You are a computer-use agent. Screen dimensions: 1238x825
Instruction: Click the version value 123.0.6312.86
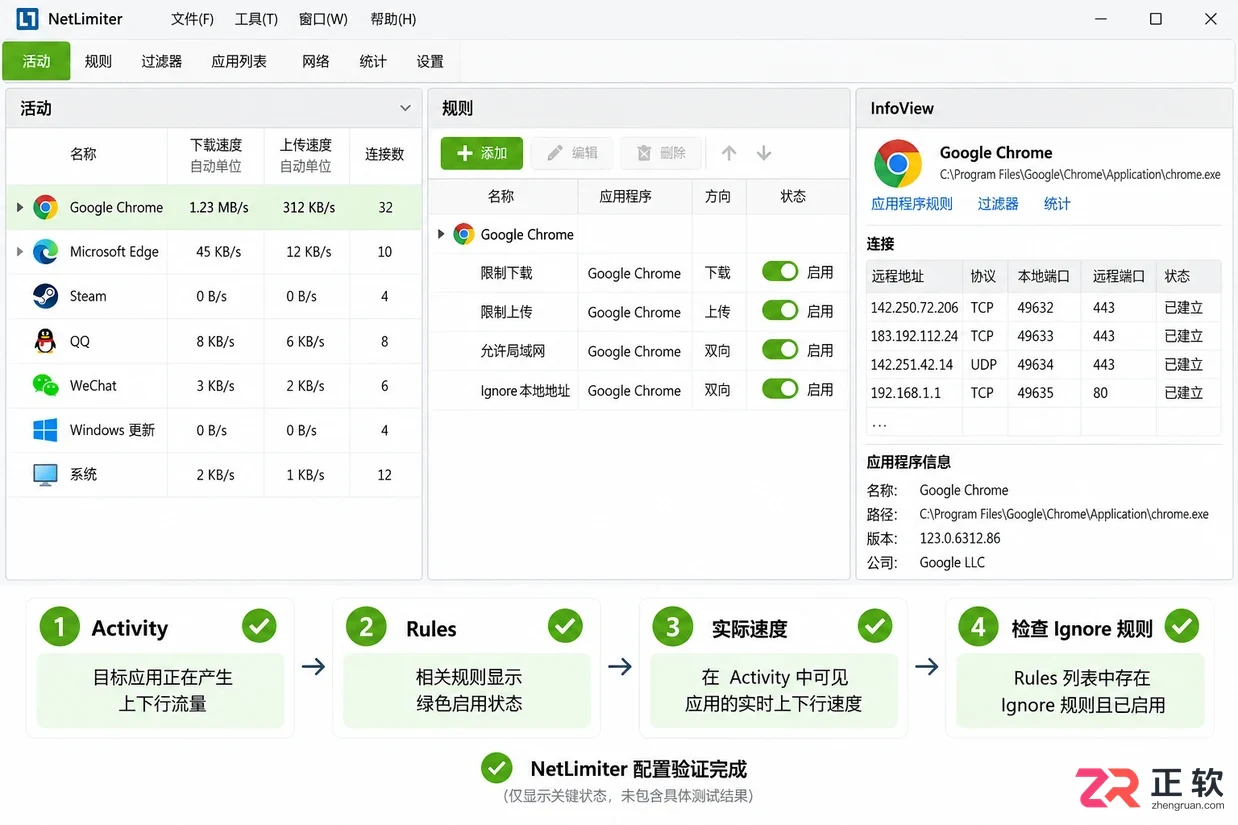[960, 538]
